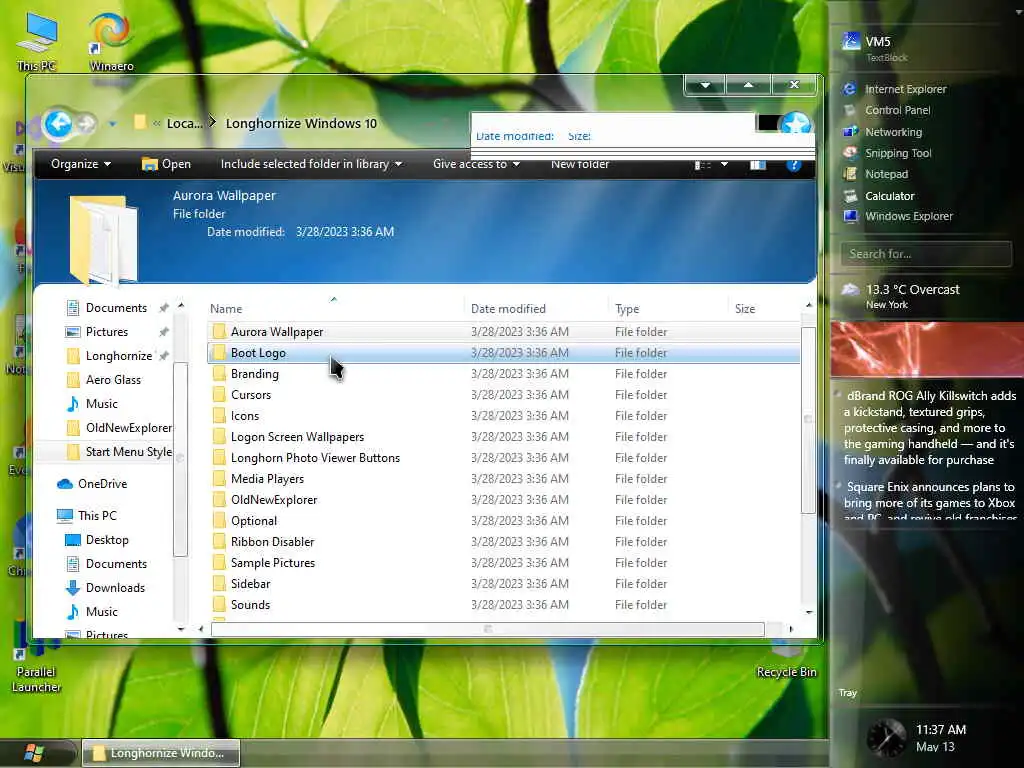Select the OldNewExplorer folder in file list
This screenshot has height=768, width=1024.
click(504, 500)
